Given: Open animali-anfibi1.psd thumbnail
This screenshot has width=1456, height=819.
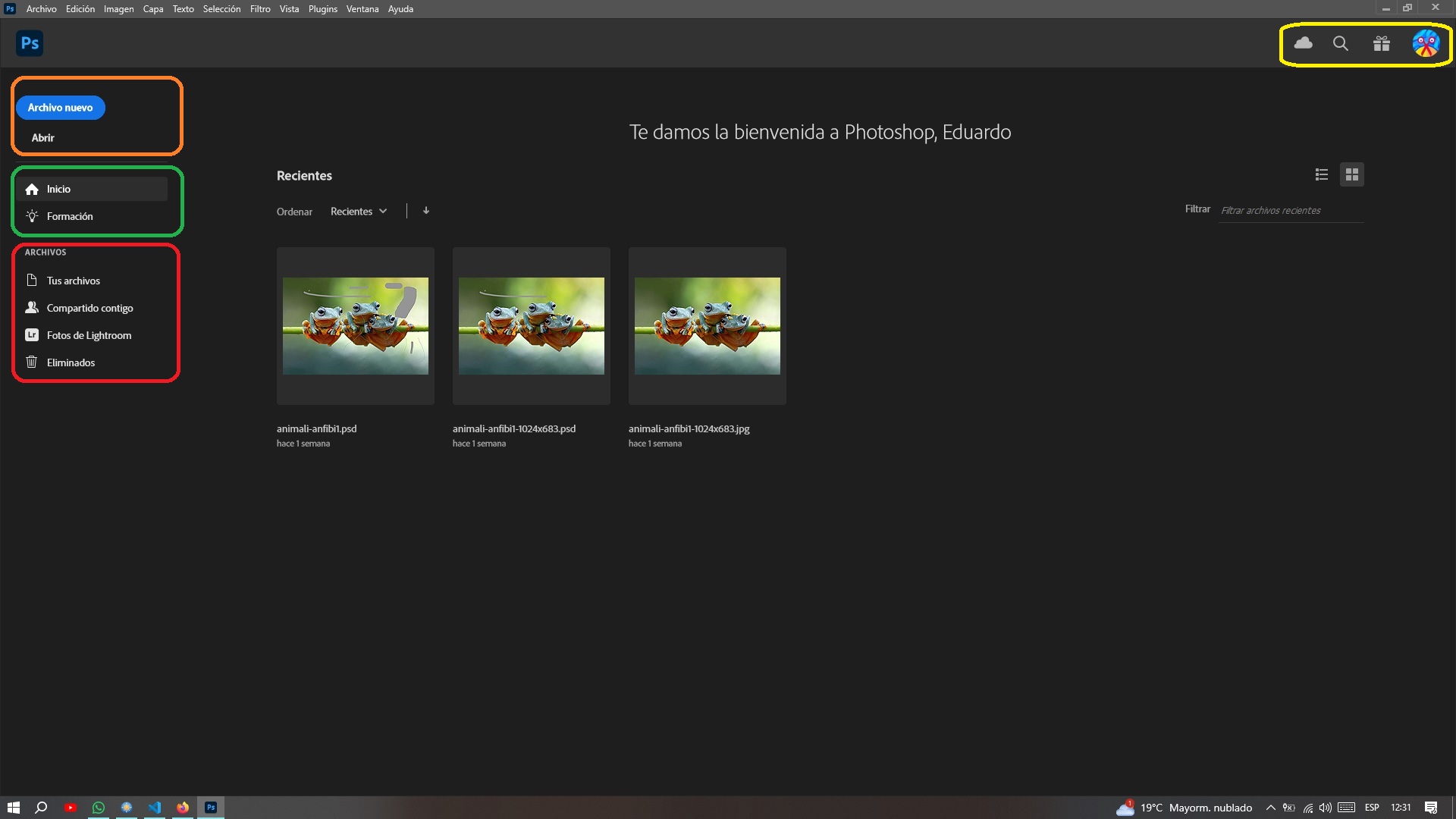Looking at the screenshot, I should tap(356, 326).
